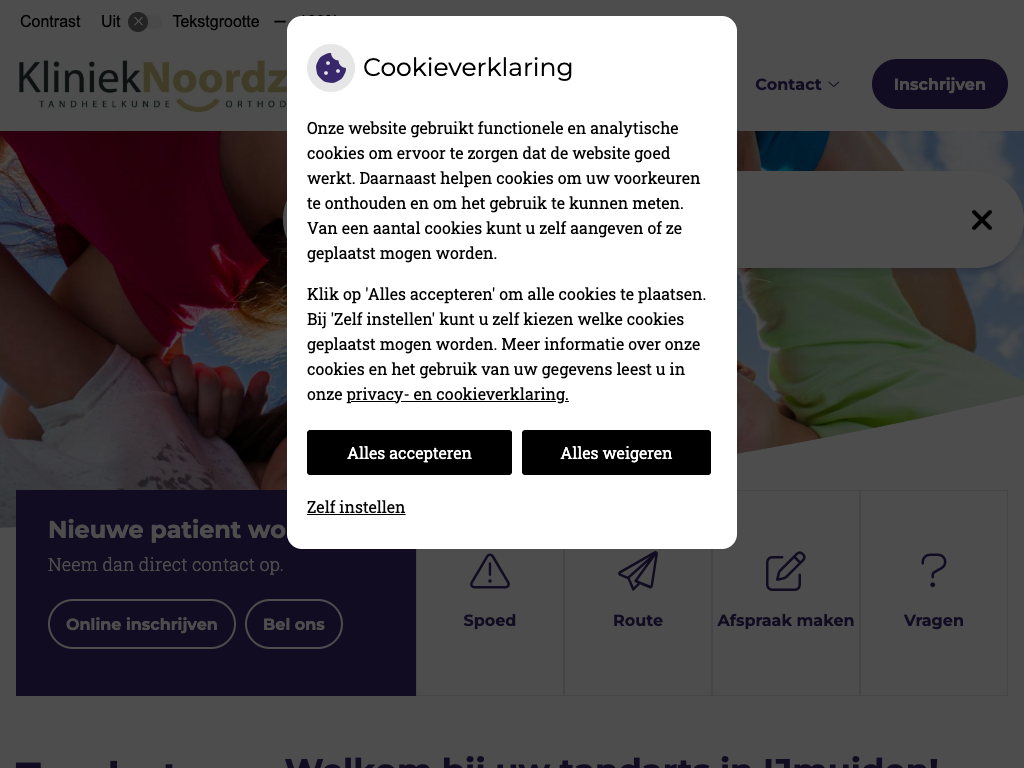
Task: Click the Bel ons button
Action: click(294, 624)
